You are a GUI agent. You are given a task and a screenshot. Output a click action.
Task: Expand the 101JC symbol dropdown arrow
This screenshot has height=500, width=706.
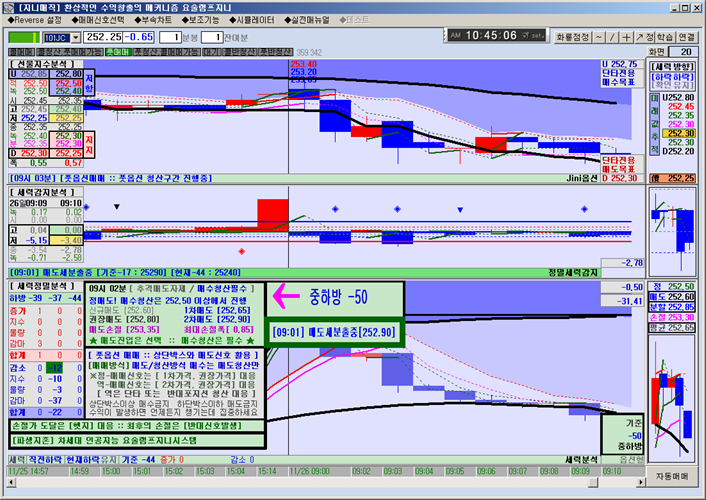(x=76, y=38)
